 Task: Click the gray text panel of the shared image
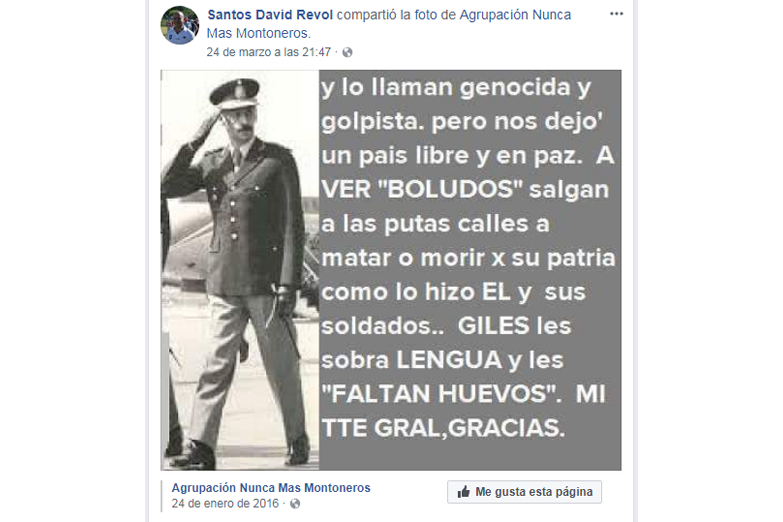click(x=470, y=270)
